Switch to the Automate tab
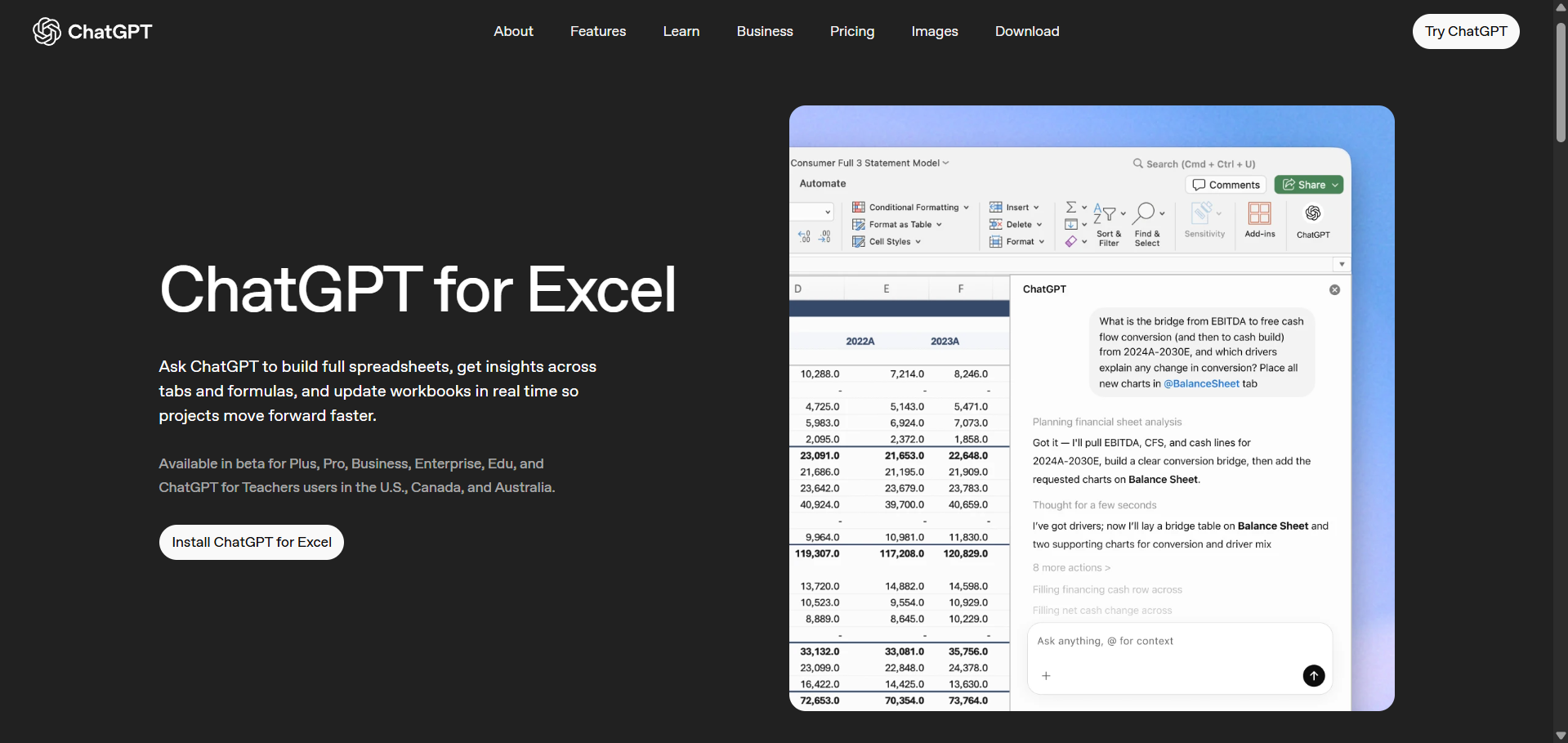Viewport: 1568px width, 743px height. pyautogui.click(x=823, y=183)
